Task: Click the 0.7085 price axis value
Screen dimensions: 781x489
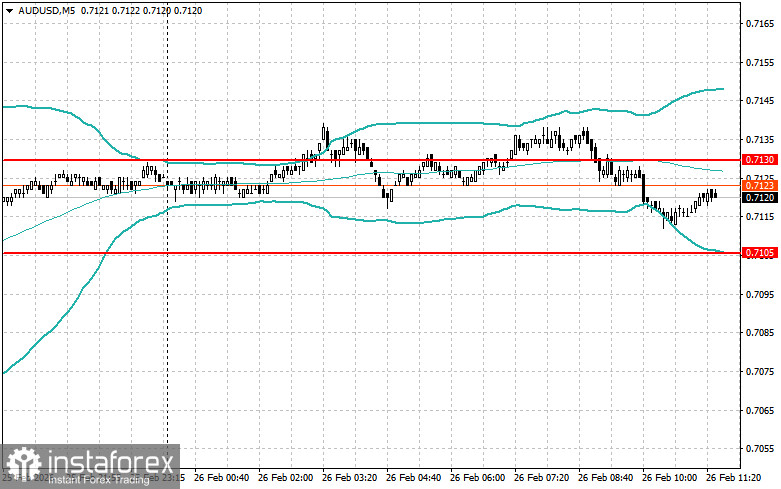Action: [760, 333]
